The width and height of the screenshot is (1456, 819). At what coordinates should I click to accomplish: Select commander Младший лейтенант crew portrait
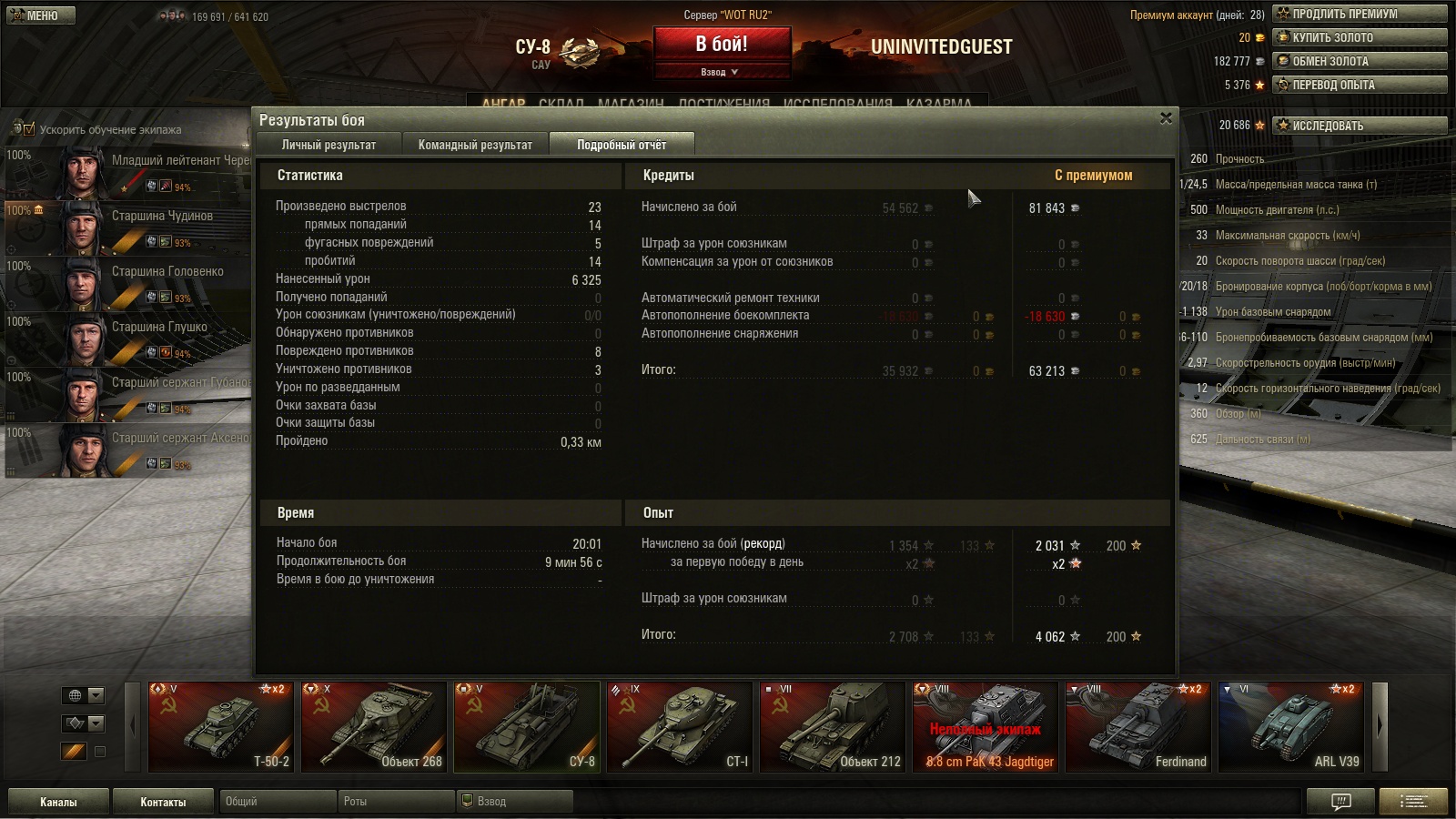coord(81,172)
